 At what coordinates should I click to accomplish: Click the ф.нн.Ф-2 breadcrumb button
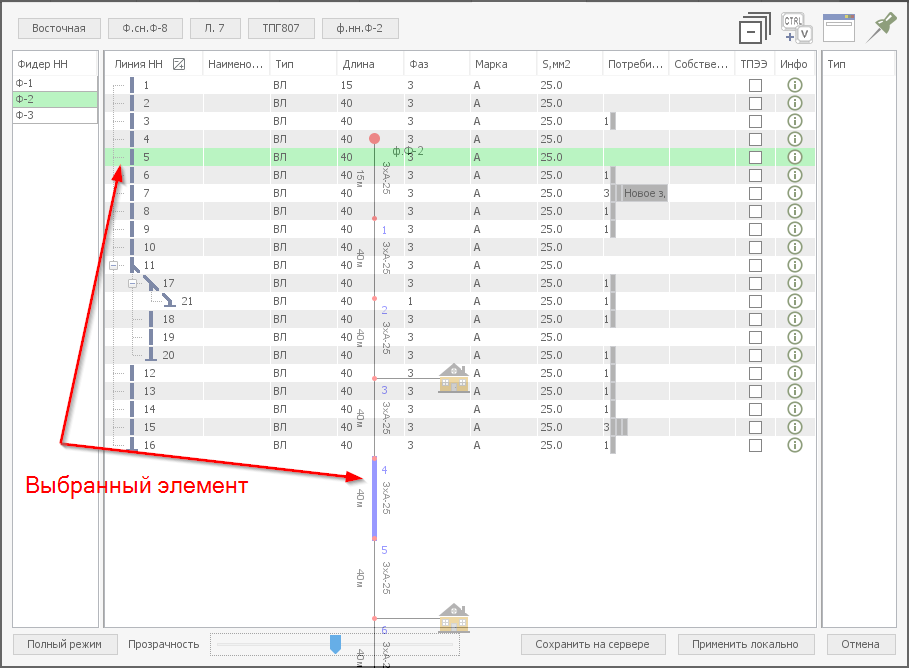360,28
